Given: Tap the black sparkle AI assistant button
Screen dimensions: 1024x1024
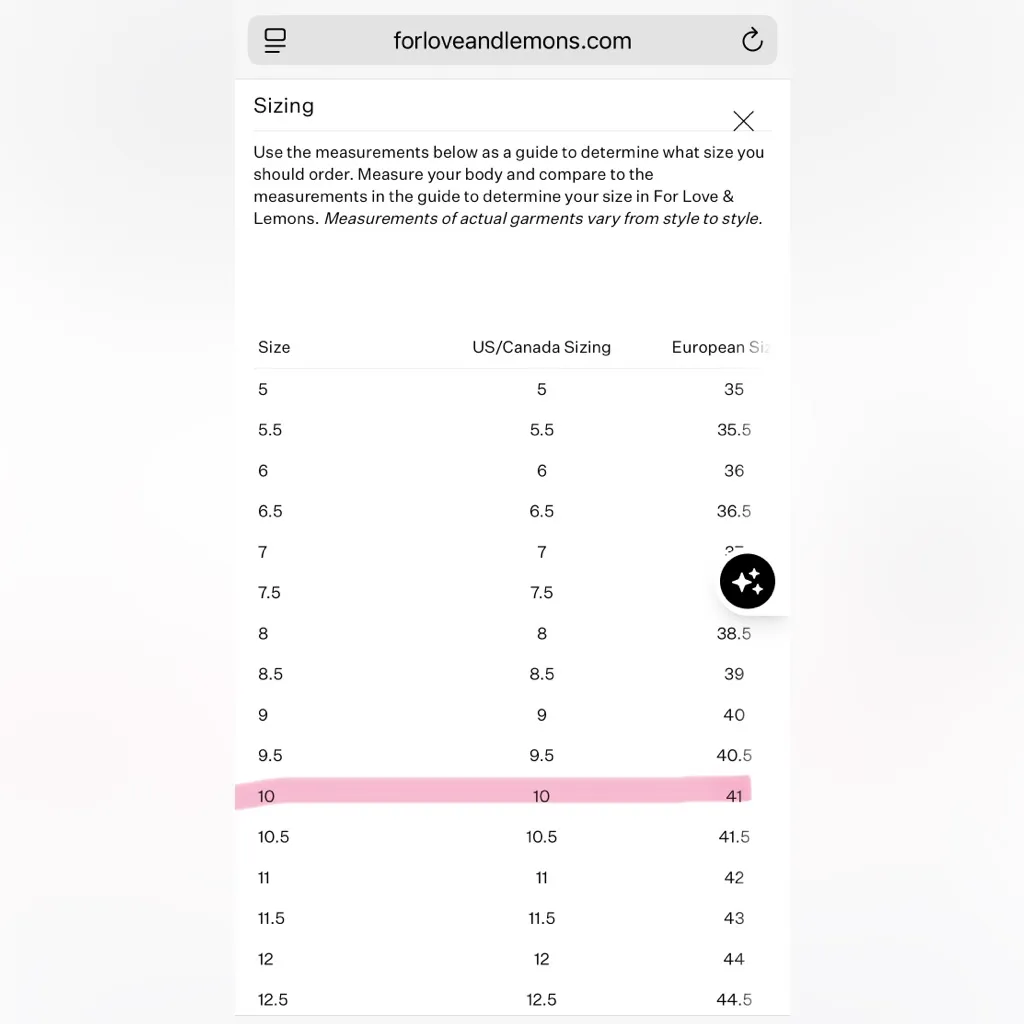Looking at the screenshot, I should point(747,581).
